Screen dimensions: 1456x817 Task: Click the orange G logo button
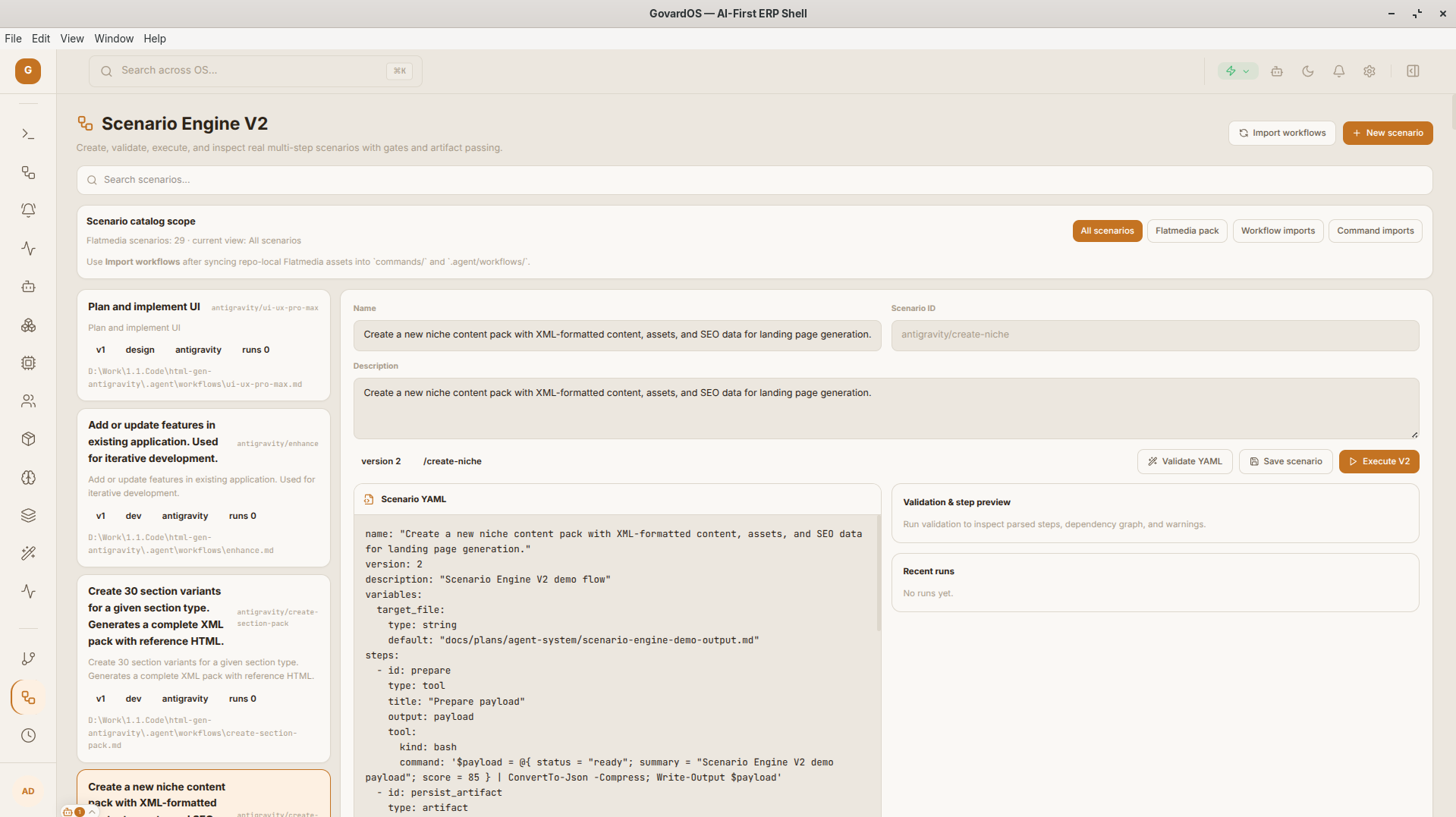(28, 71)
